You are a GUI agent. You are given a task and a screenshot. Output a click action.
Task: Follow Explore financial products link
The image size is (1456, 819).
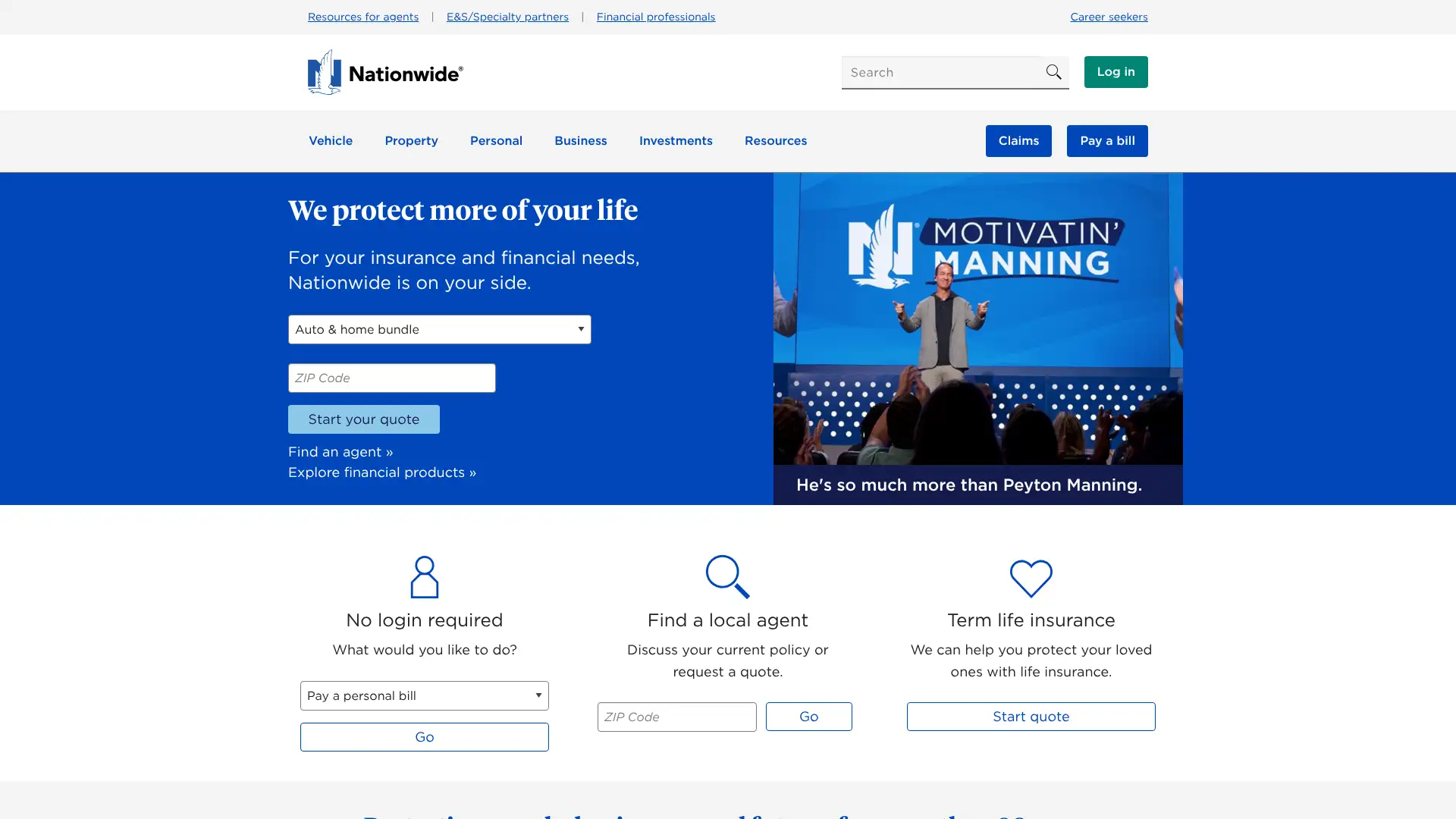[x=382, y=472]
